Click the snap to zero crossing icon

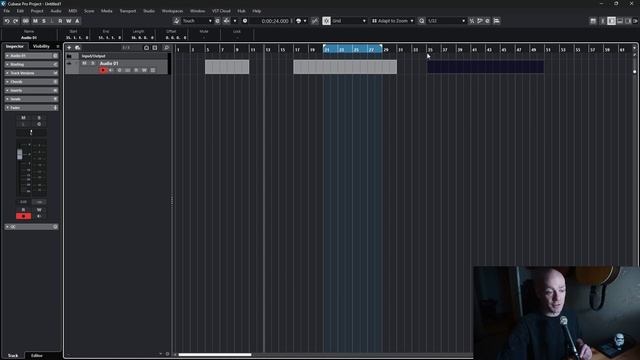(472, 21)
